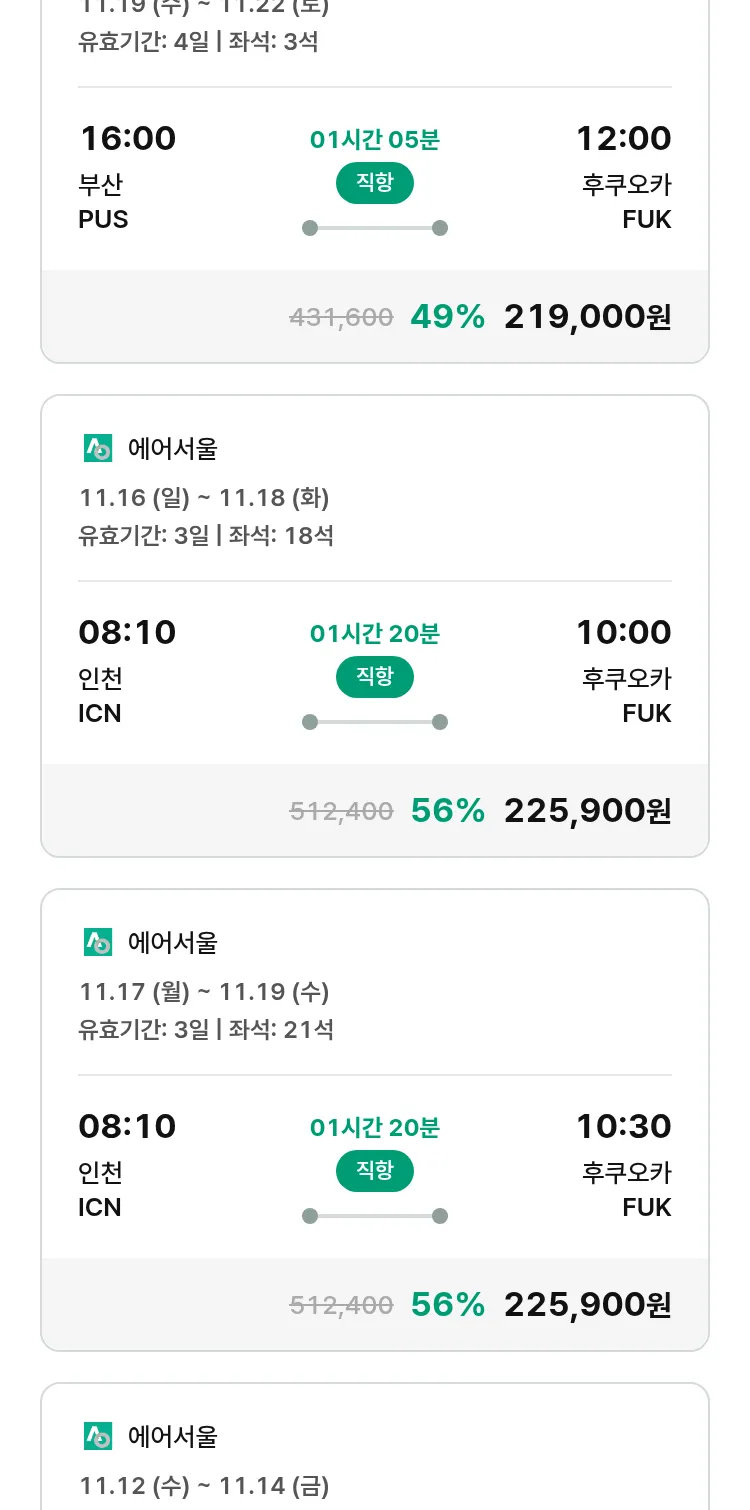Tap the 16:00 Busan departure time
The height and width of the screenshot is (1510, 750).
click(x=127, y=138)
